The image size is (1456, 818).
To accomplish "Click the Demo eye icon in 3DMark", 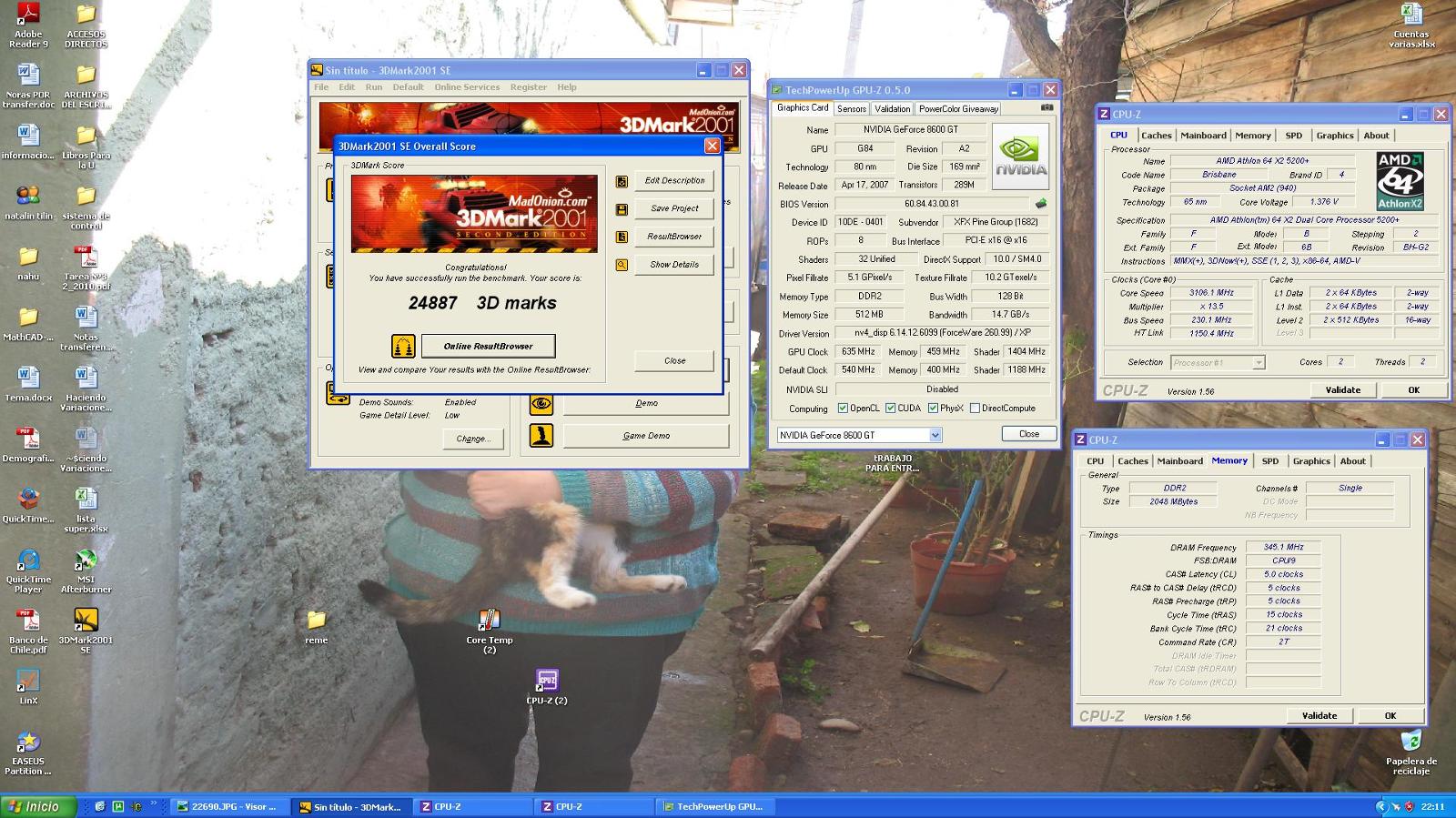I will pyautogui.click(x=541, y=403).
